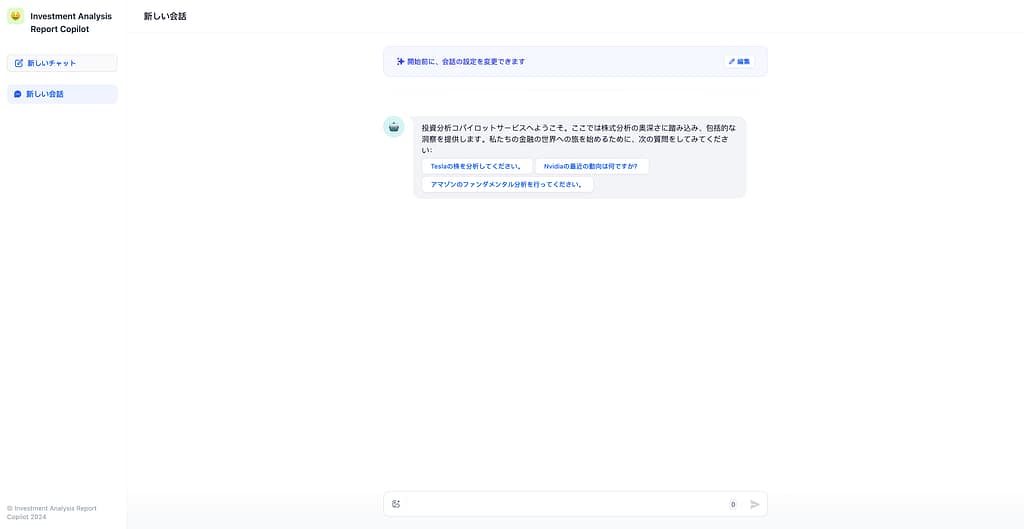Click the send message arrow icon
Screen dimensions: 1024x529
point(755,504)
